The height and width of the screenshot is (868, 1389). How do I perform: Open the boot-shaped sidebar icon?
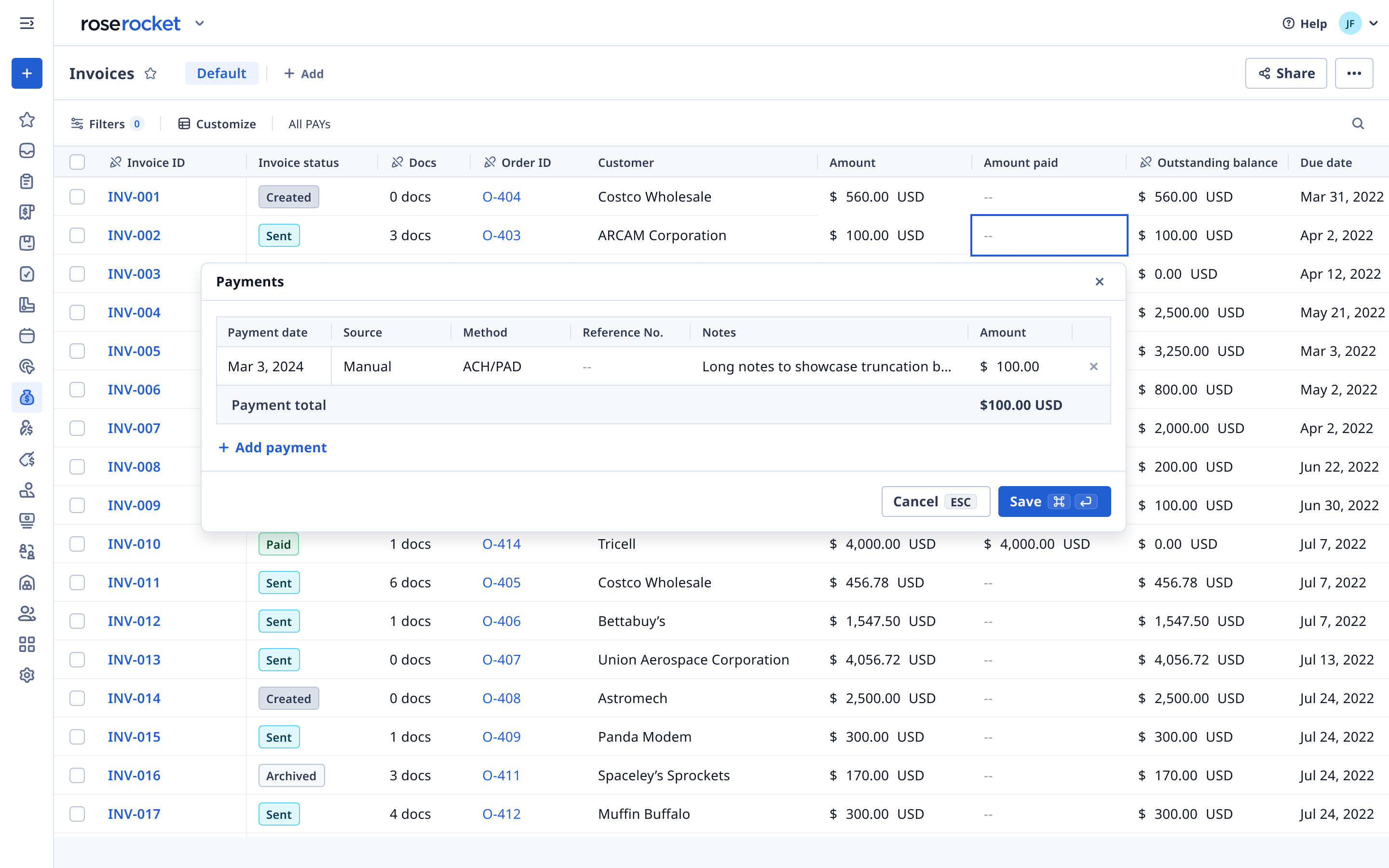point(27,305)
